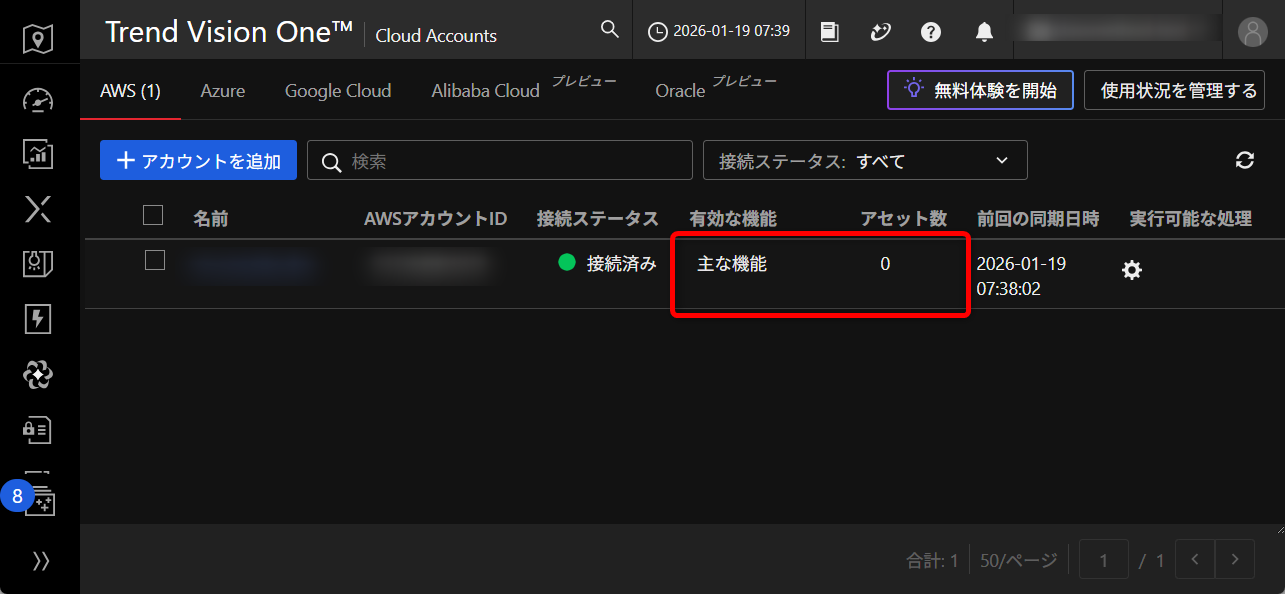The image size is (1285, 594).
Task: Click the search magnifier in the header
Action: click(x=609, y=29)
